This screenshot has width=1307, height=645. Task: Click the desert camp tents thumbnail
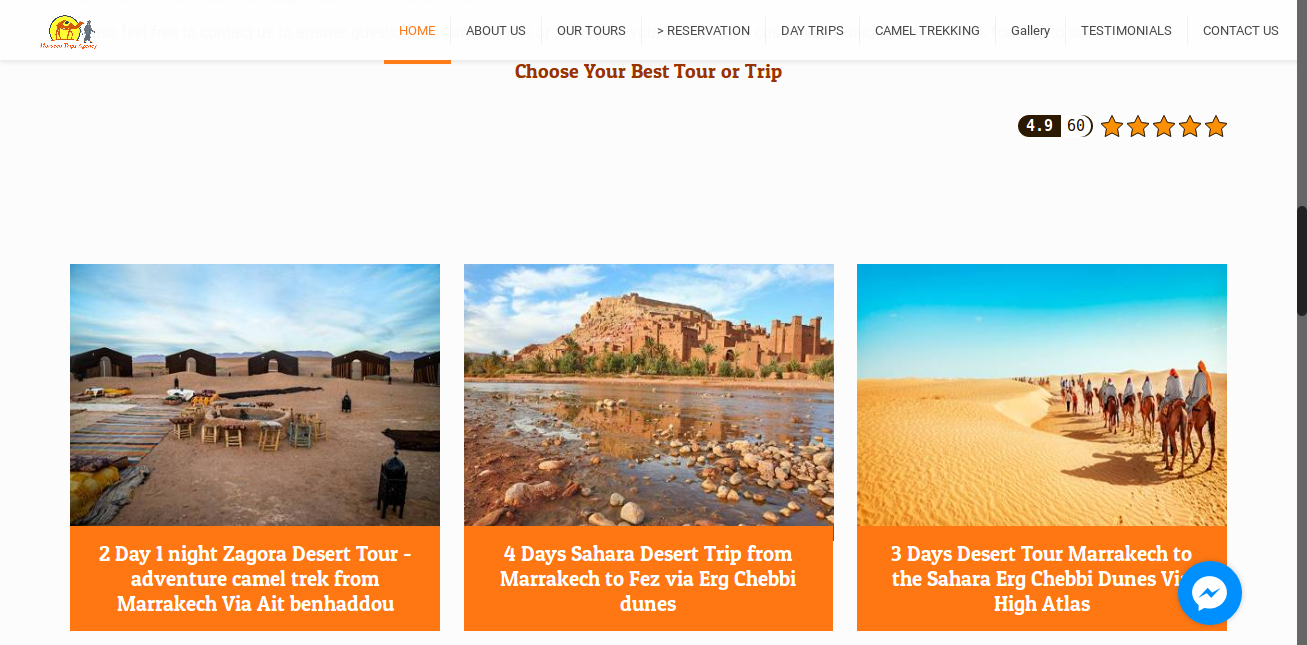255,395
